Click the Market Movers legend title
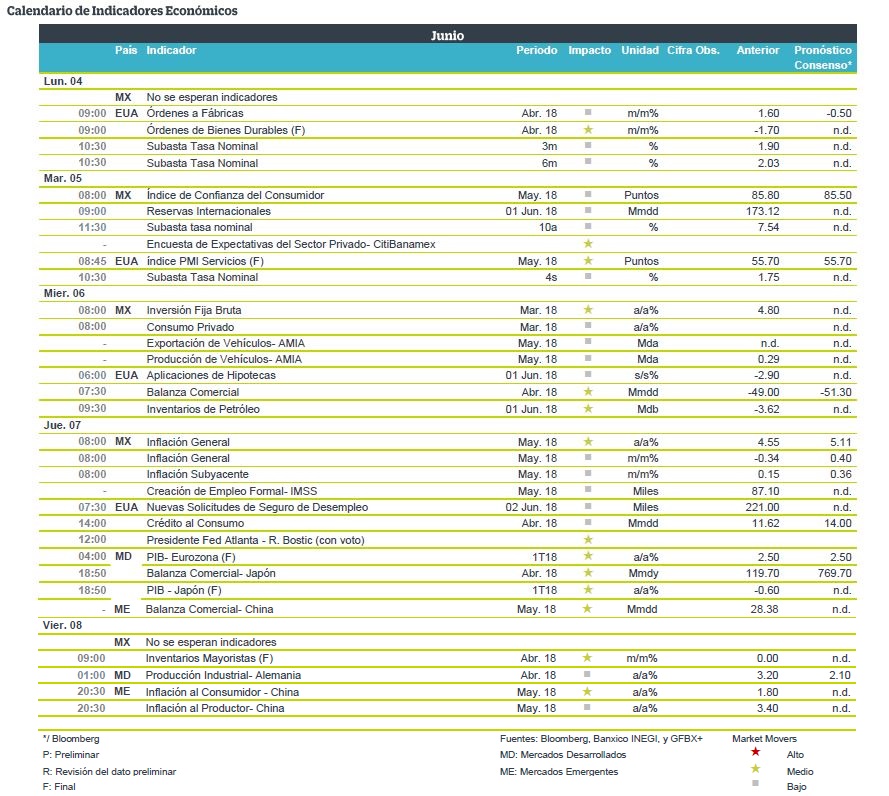Screen dimensions: 889x796 (x=764, y=738)
